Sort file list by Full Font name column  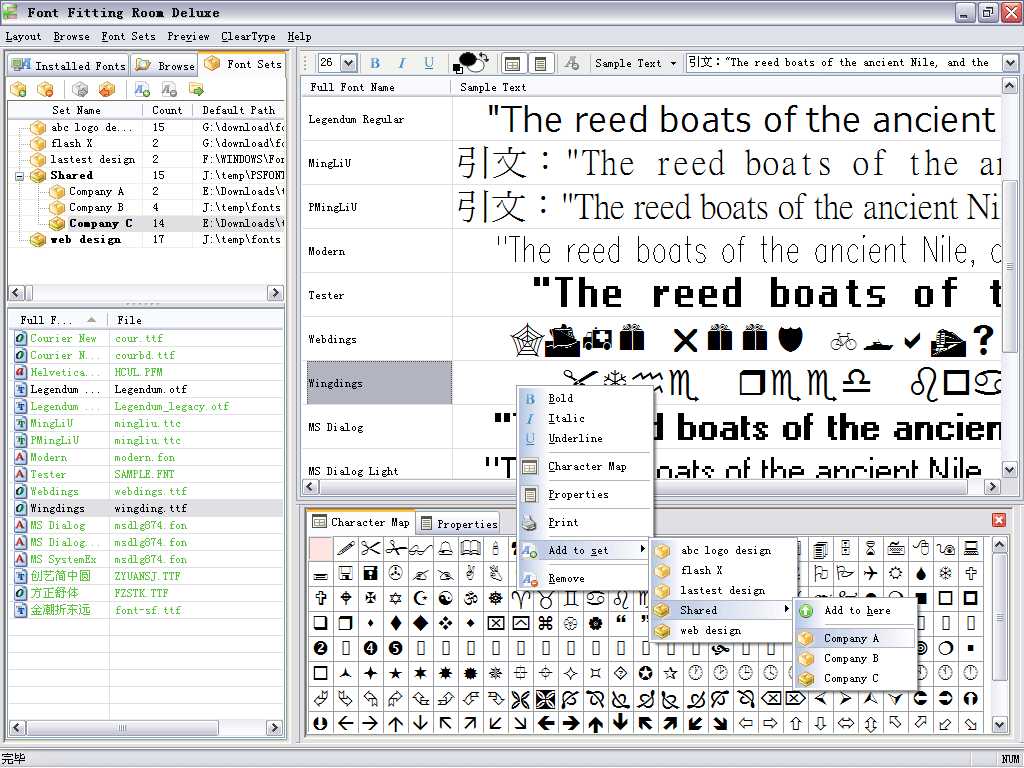point(59,320)
